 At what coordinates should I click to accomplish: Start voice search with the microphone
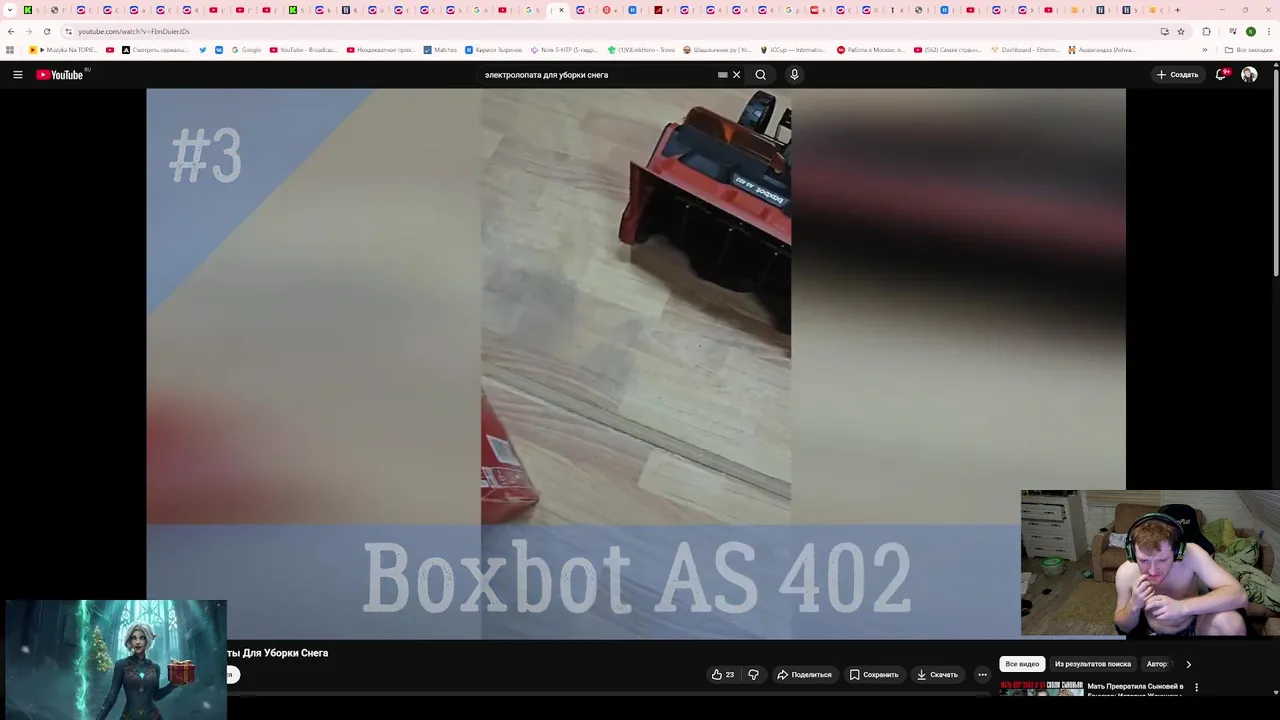tap(795, 75)
